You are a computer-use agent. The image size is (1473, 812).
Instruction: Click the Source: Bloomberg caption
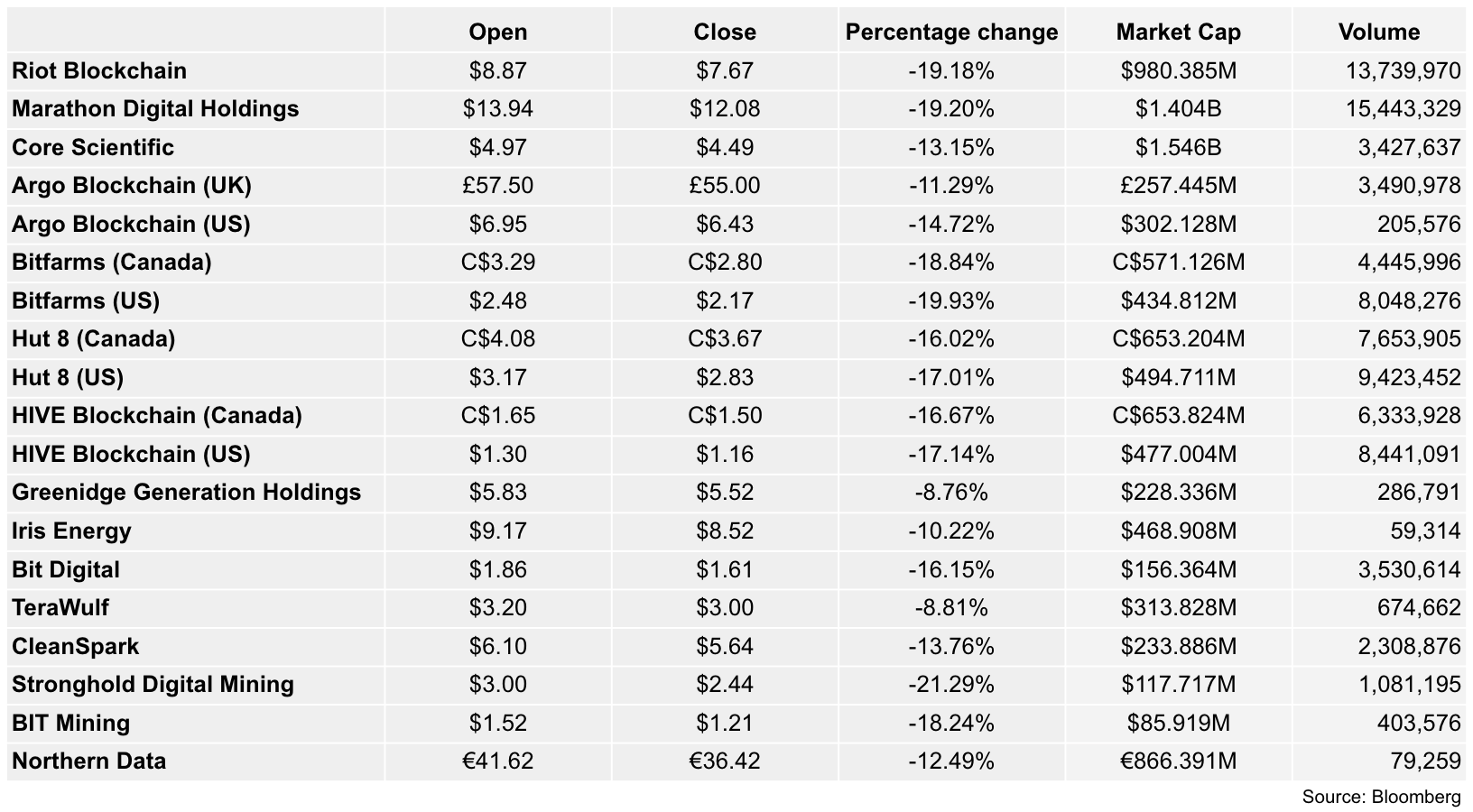click(1381, 797)
